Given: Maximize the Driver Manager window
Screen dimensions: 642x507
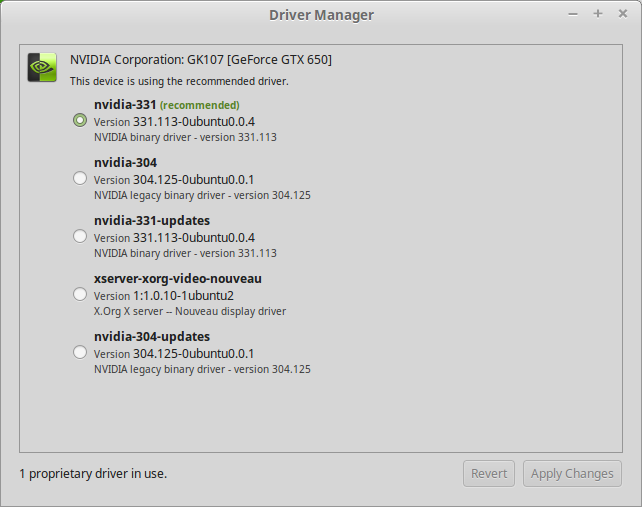Looking at the screenshot, I should click(x=598, y=14).
